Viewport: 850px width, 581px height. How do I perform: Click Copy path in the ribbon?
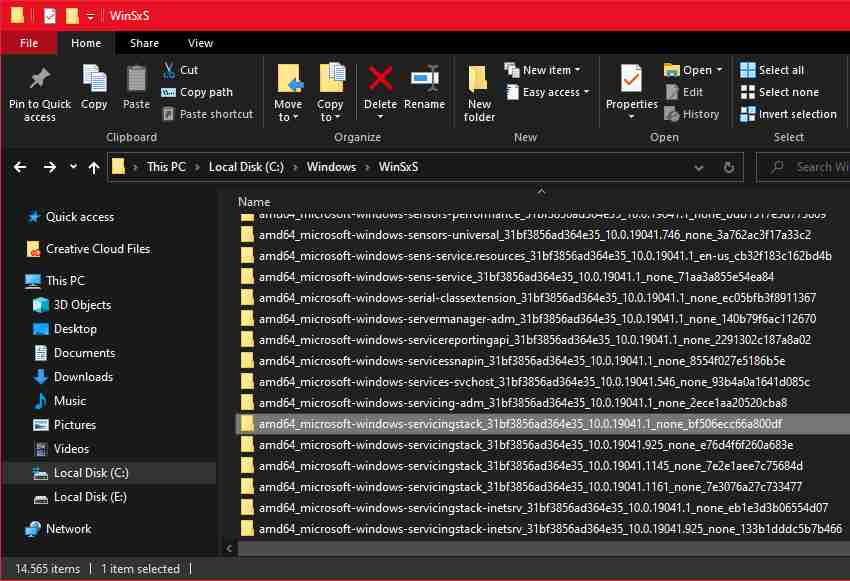tap(197, 92)
